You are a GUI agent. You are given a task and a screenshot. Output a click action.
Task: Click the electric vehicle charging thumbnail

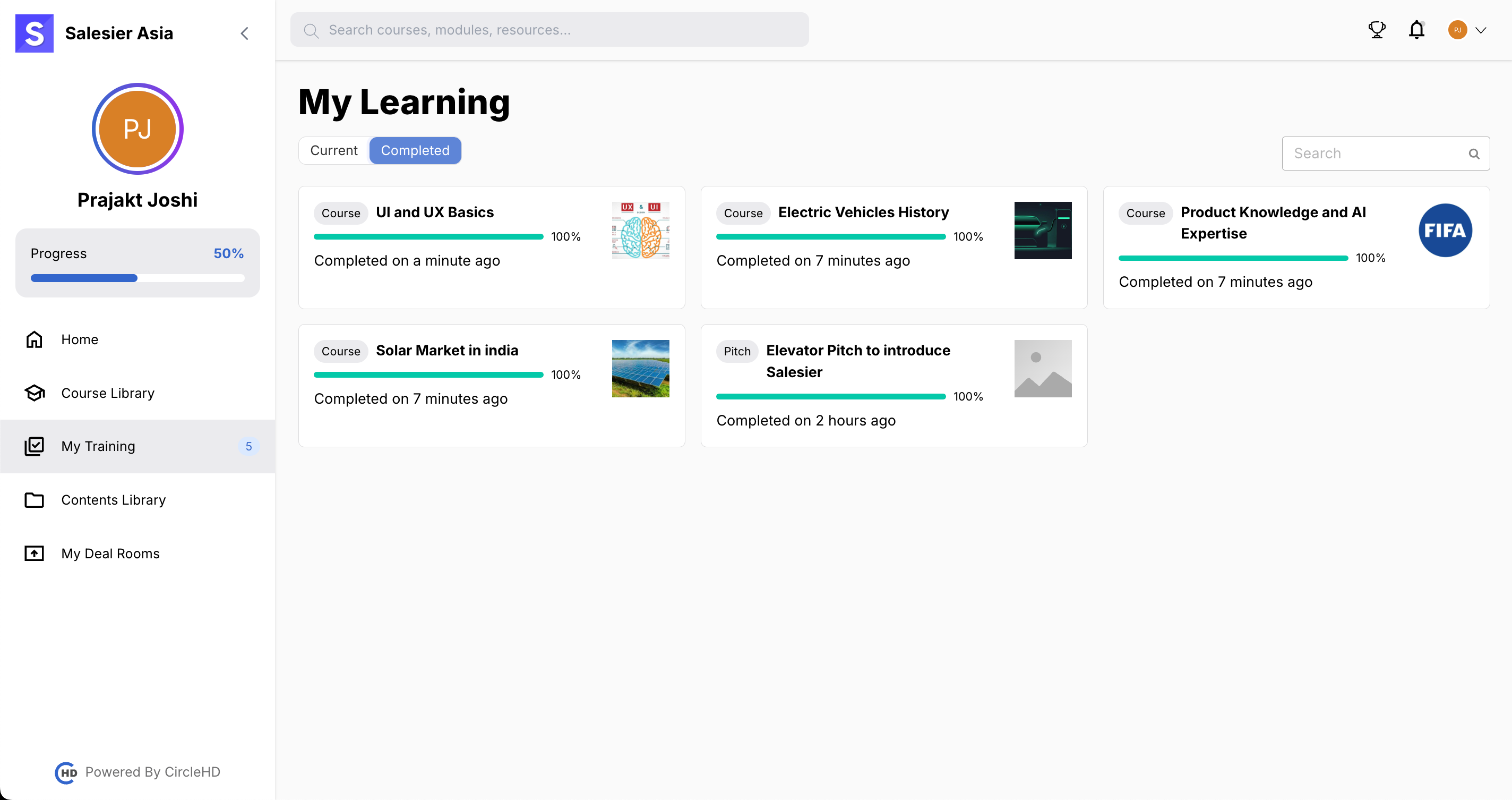pyautogui.click(x=1043, y=230)
